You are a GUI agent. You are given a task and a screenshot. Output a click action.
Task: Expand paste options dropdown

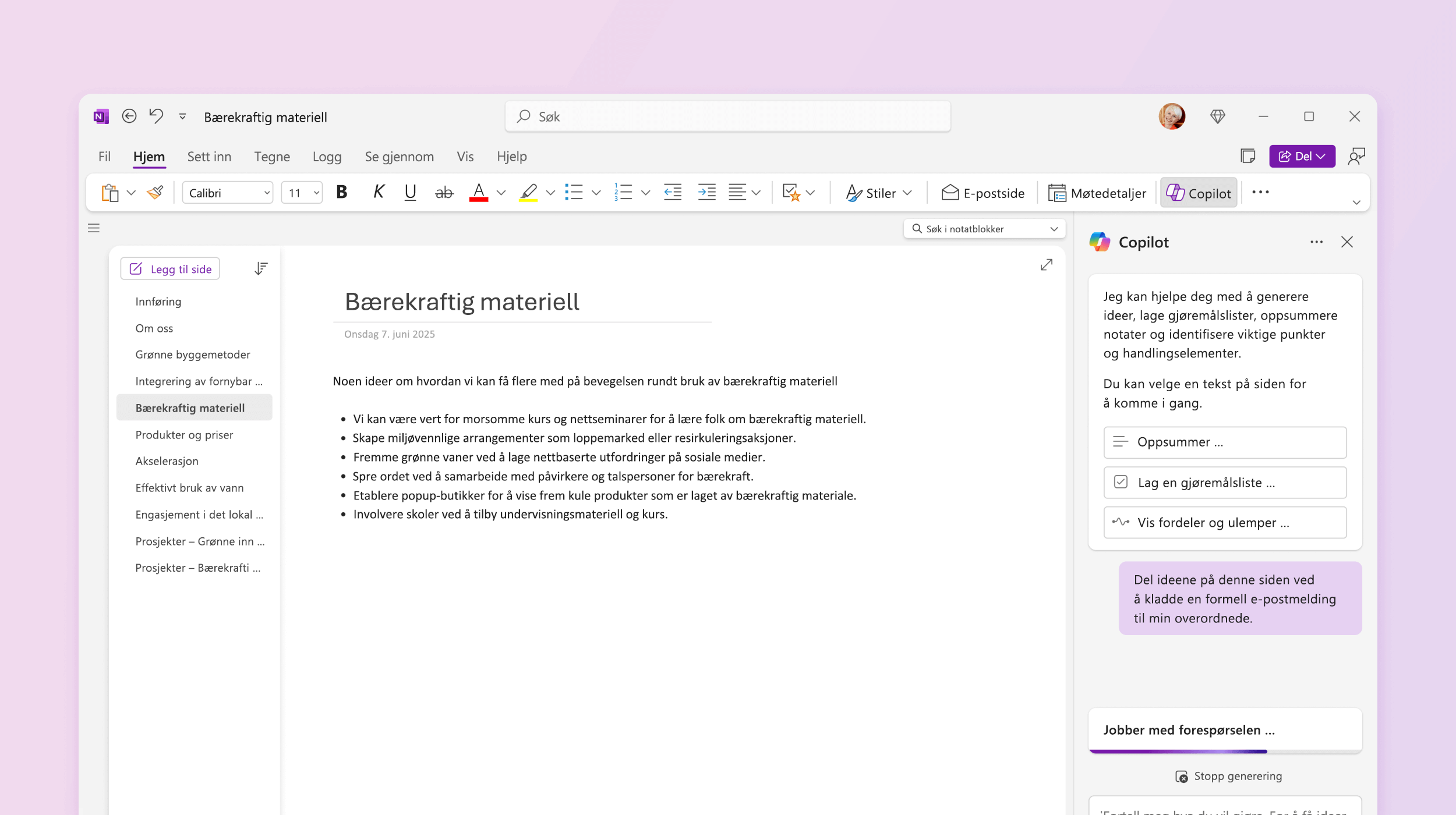point(132,193)
